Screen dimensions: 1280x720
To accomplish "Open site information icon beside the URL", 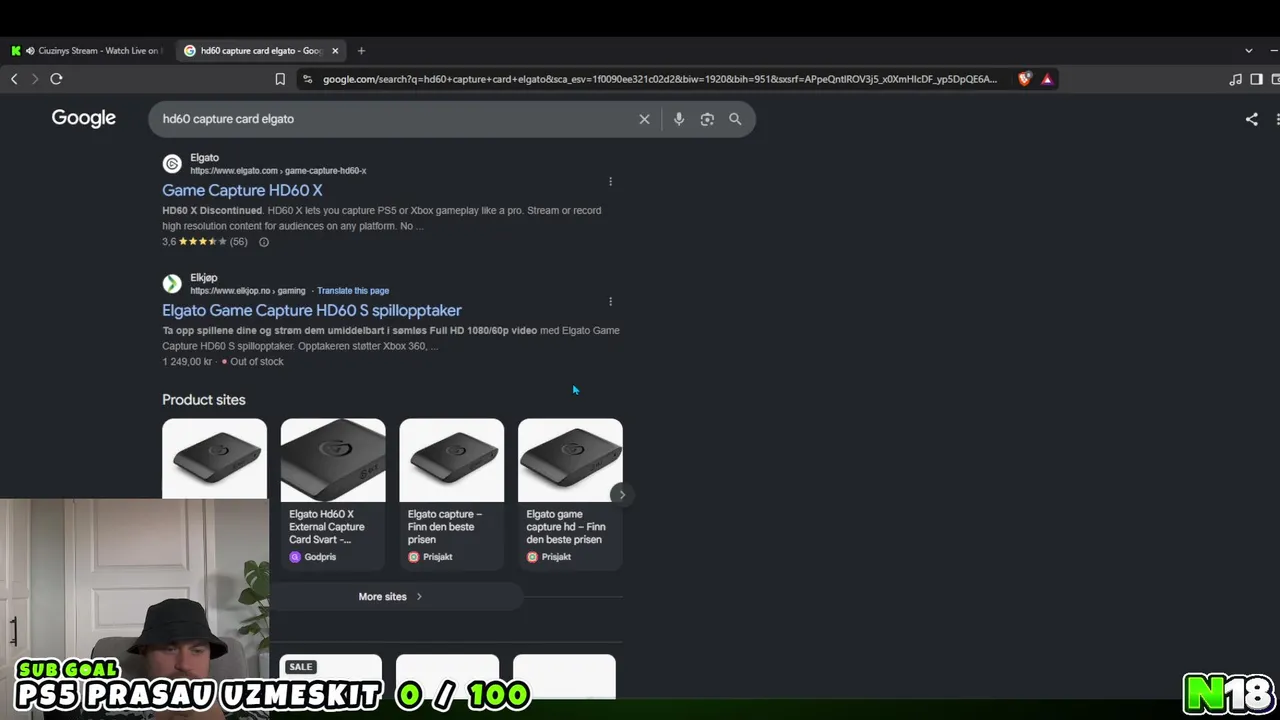I will pos(307,79).
